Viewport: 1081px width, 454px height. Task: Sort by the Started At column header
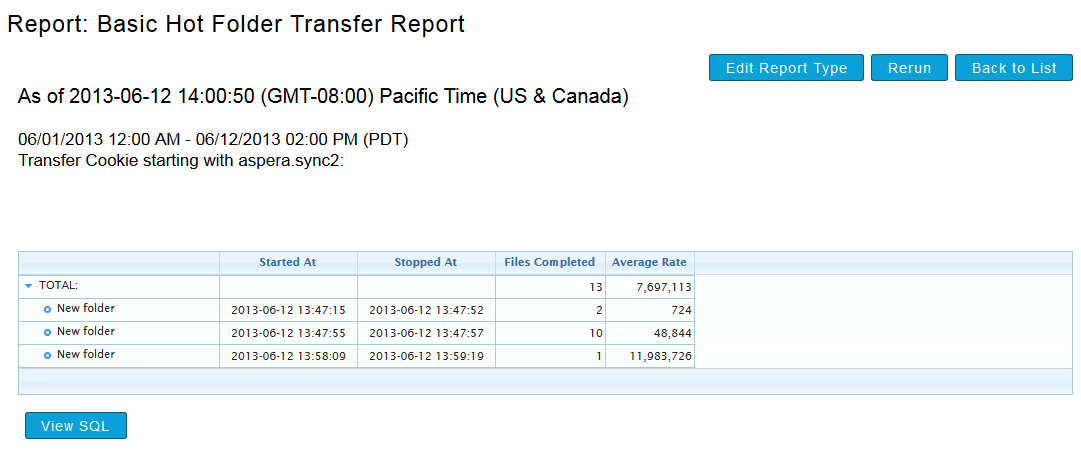tap(287, 262)
